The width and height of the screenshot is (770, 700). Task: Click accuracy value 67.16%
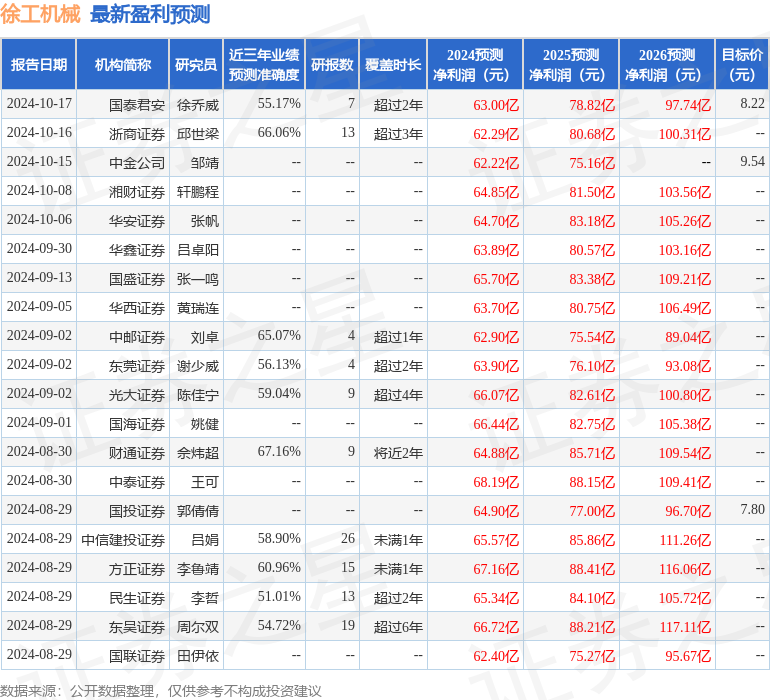[x=279, y=451]
